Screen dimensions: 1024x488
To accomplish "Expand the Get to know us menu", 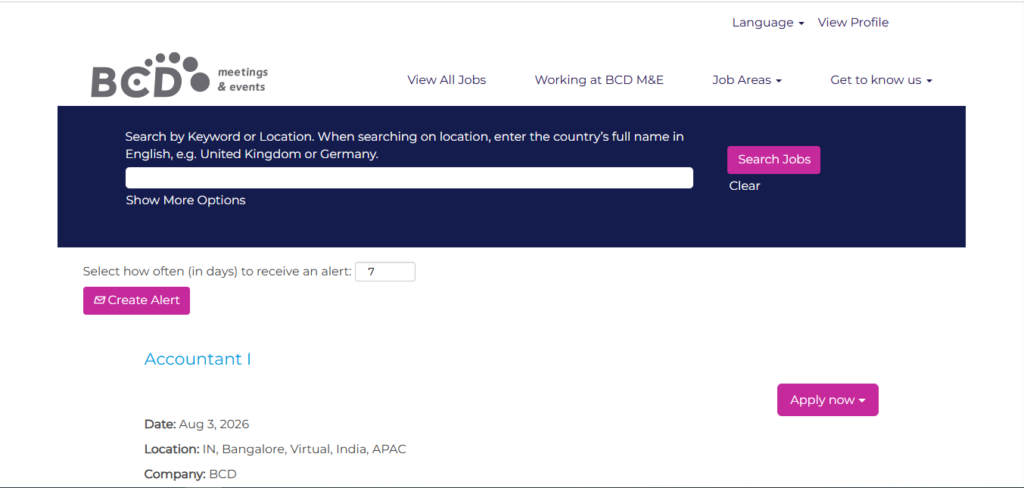I will [881, 80].
